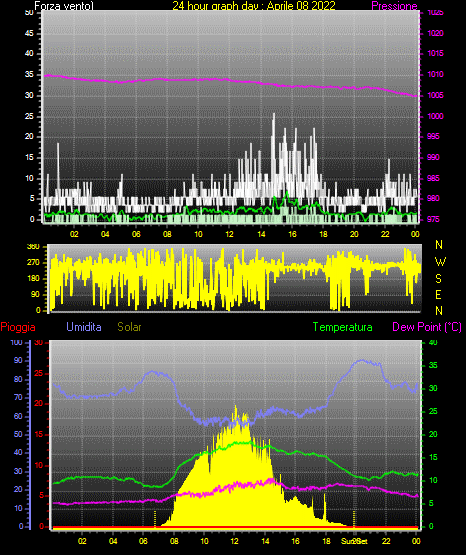The width and height of the screenshot is (466, 555).
Task: Click the 'S' compass direction label
Action: [x=438, y=279]
